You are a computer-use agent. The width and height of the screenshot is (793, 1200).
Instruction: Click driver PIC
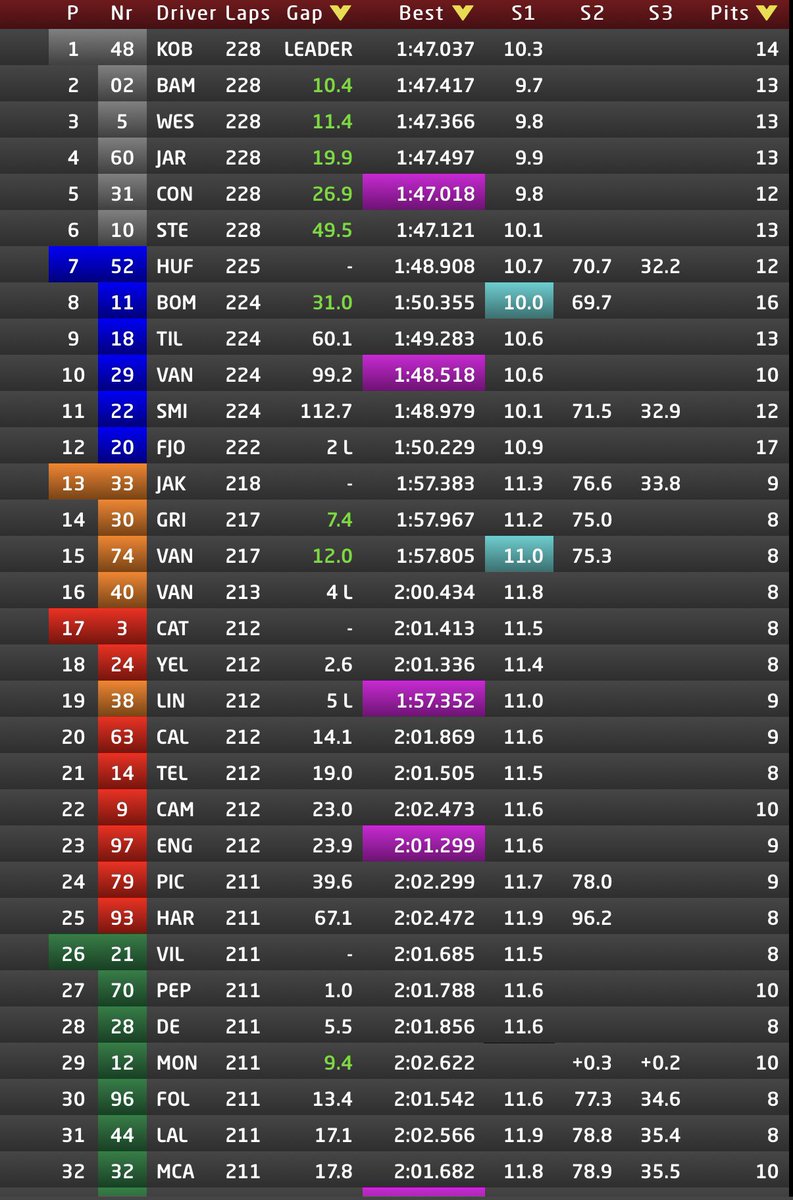click(170, 881)
